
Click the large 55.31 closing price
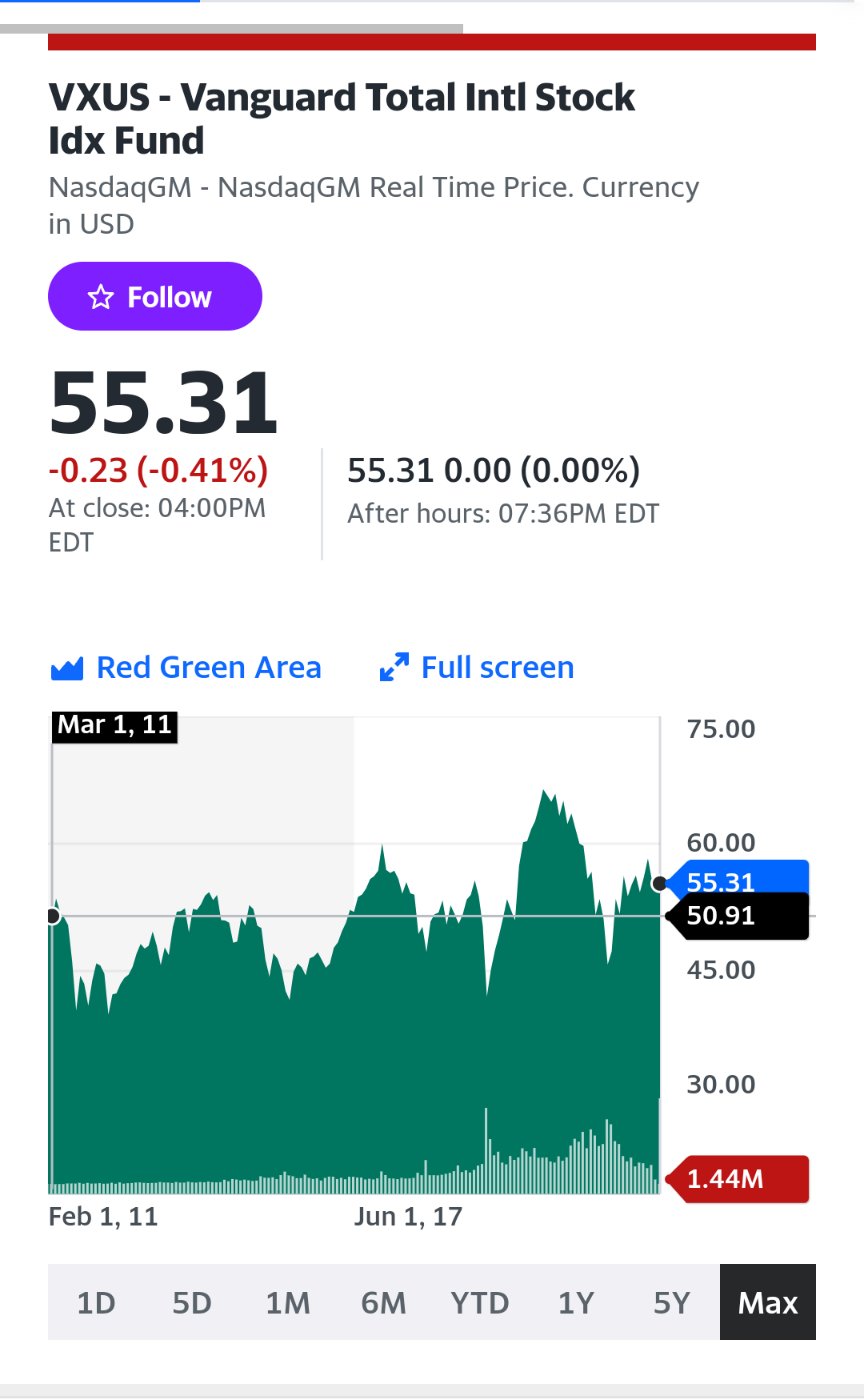click(x=163, y=402)
